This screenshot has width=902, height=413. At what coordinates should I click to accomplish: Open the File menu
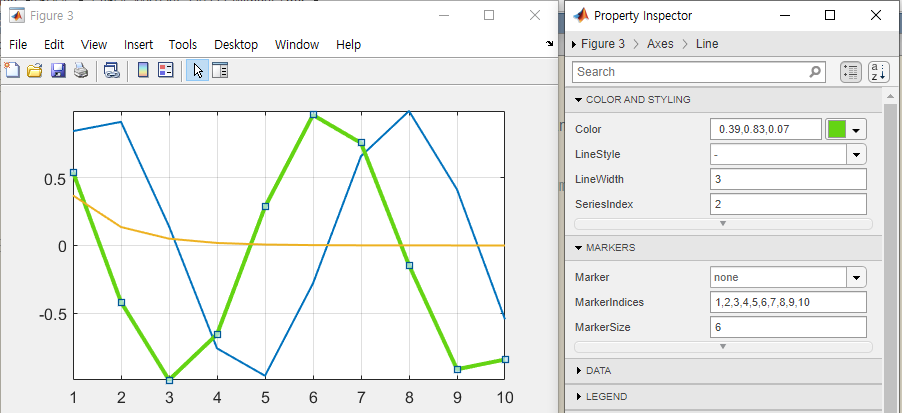[18, 44]
